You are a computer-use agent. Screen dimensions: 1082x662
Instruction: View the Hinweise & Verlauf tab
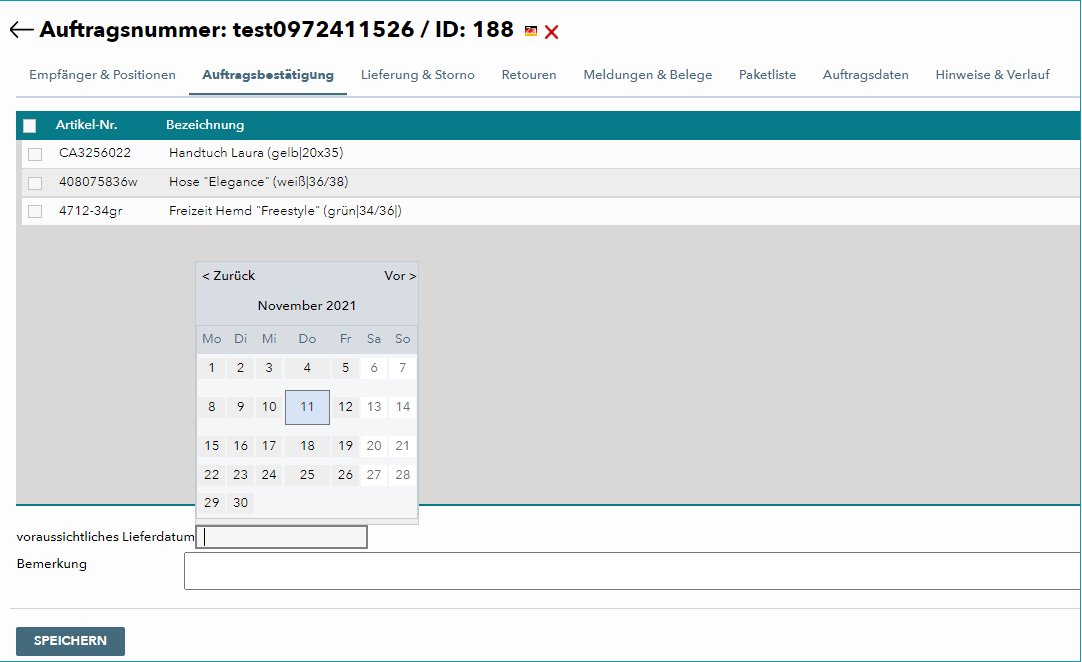(992, 75)
